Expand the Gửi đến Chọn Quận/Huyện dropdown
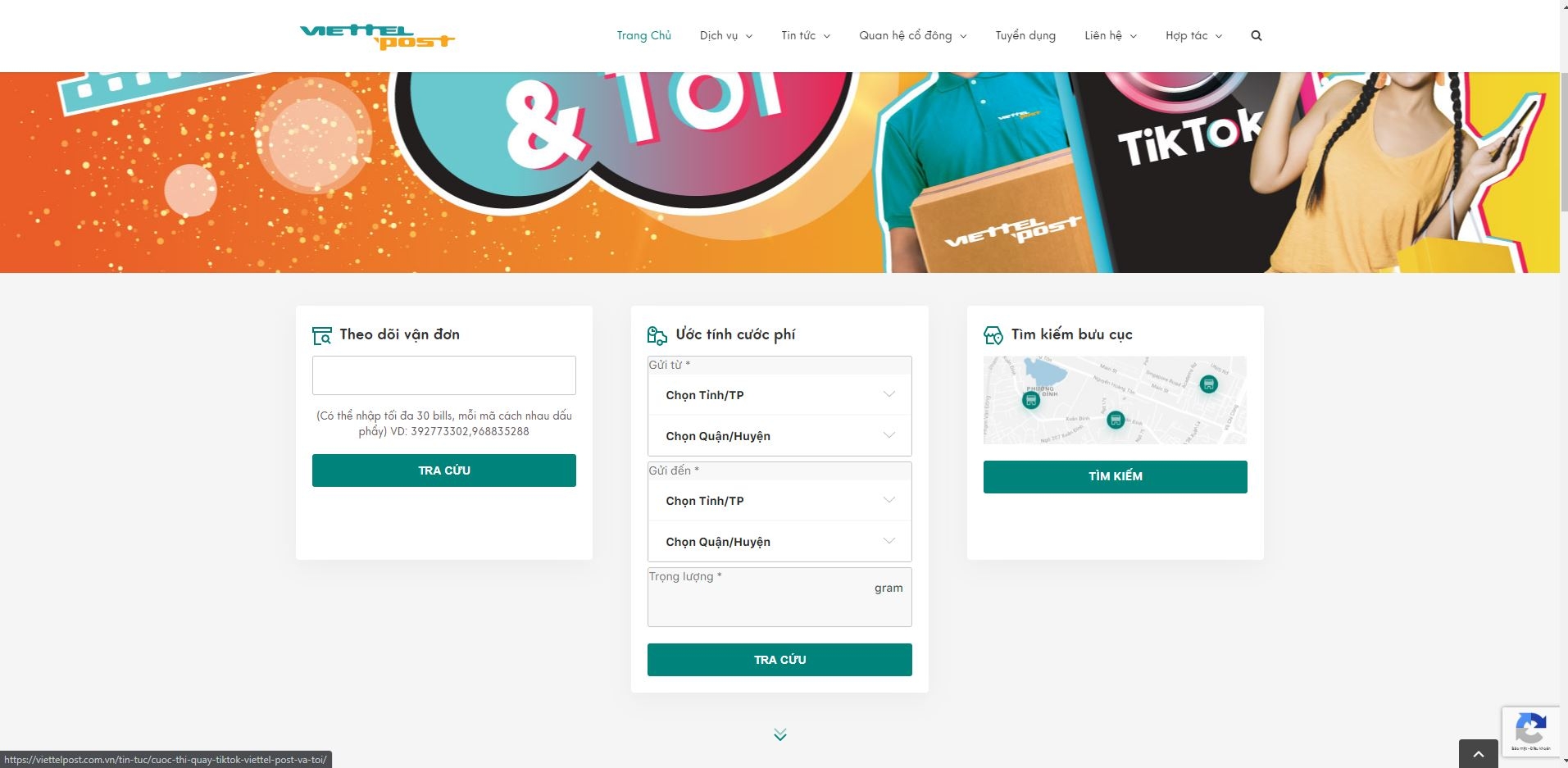 [779, 542]
